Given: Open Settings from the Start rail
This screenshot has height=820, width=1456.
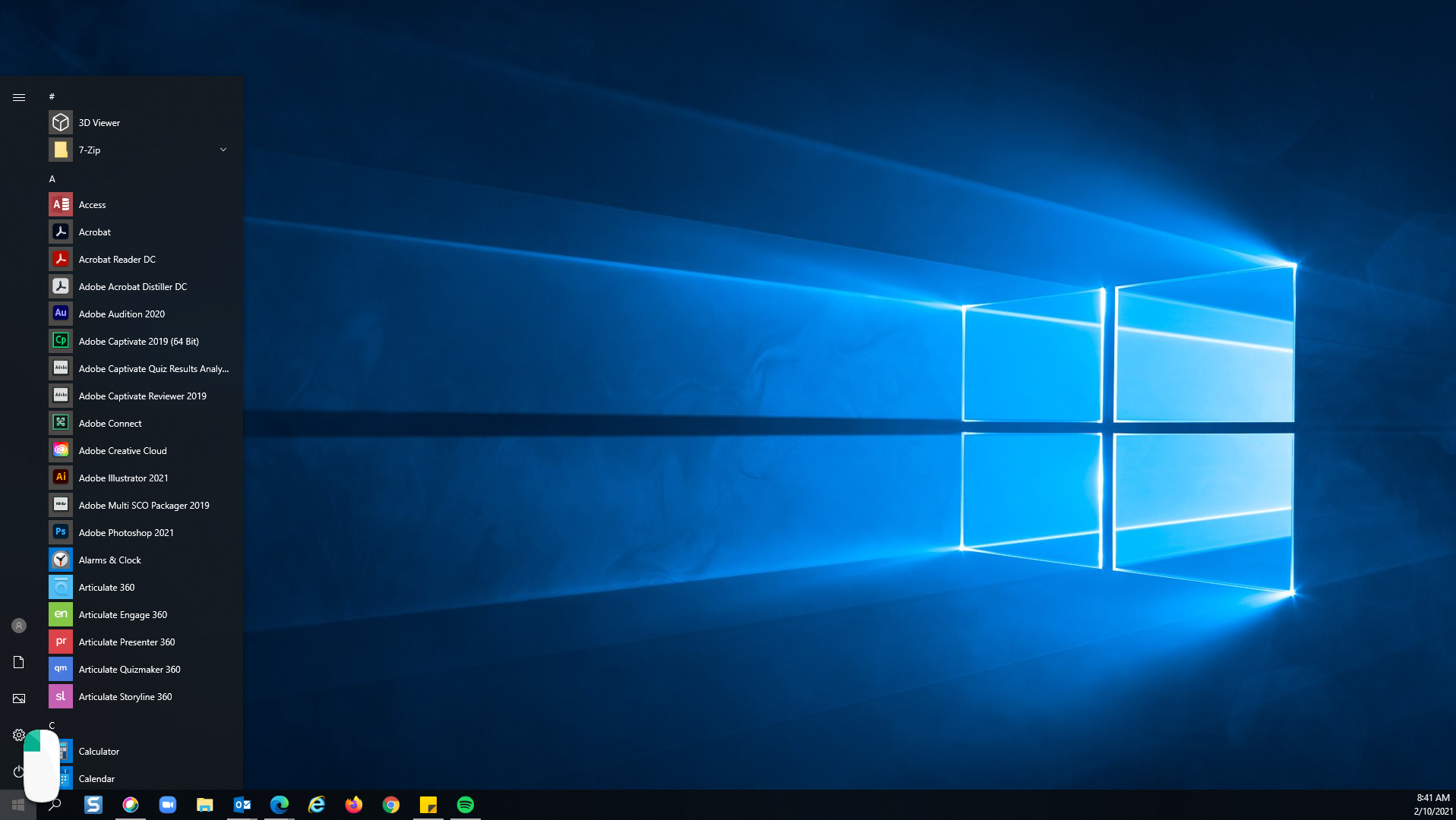Looking at the screenshot, I should [18, 735].
